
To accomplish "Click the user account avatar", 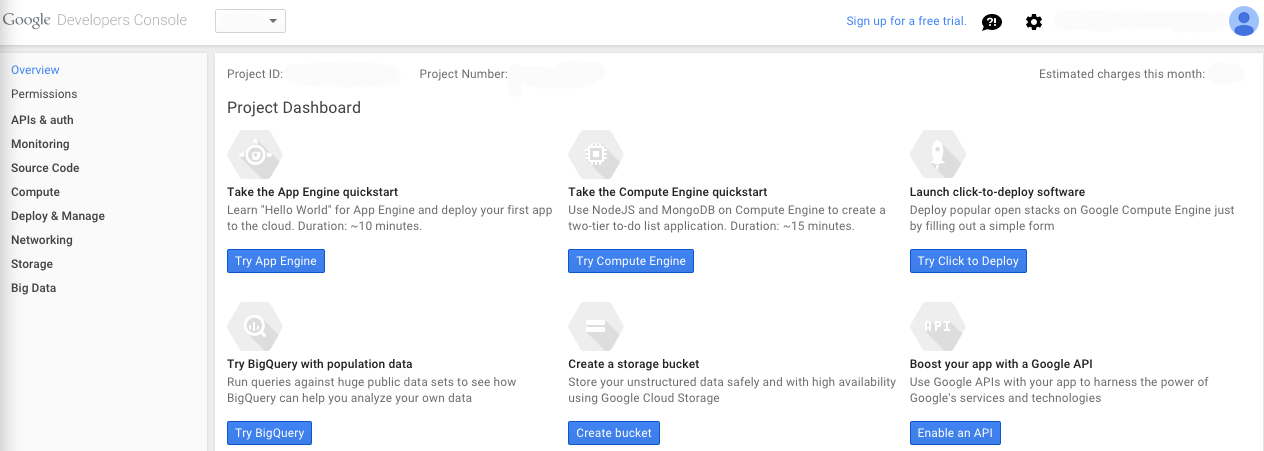I will [1243, 21].
